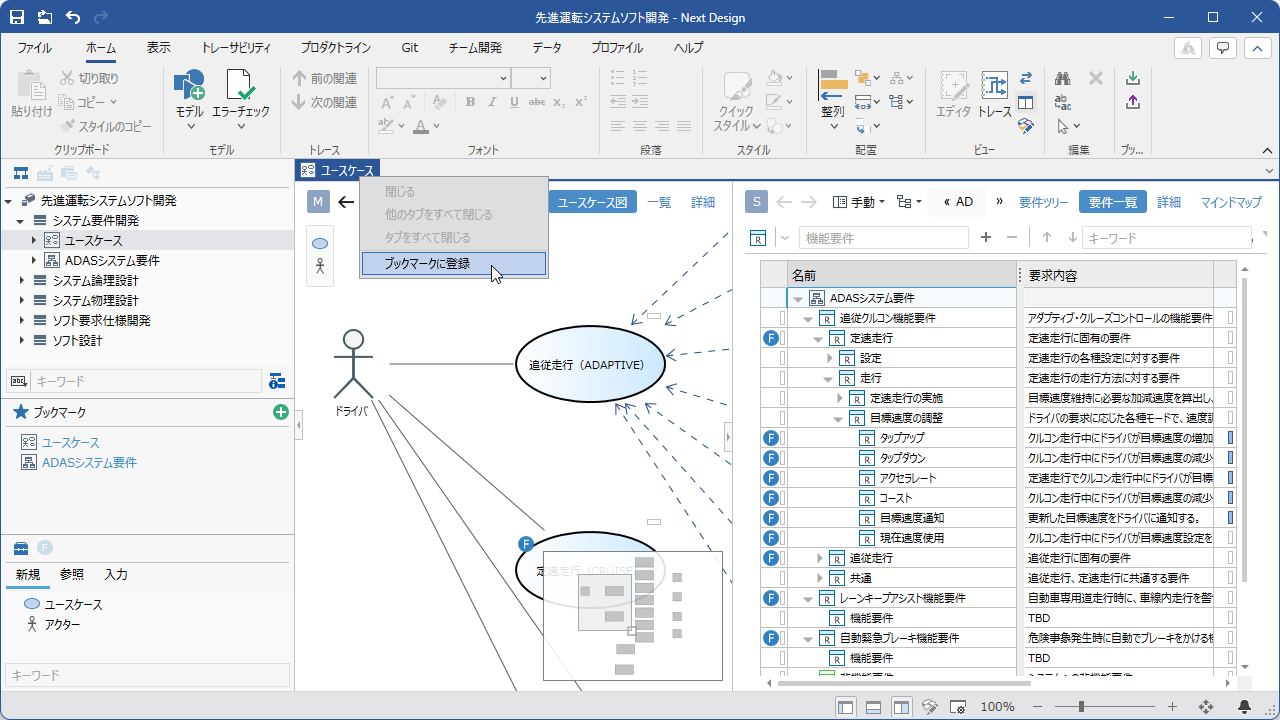The image size is (1280, 720).
Task: Toggle the checkbox cell left of 追従クルコン機能要件
Action: [x=783, y=318]
